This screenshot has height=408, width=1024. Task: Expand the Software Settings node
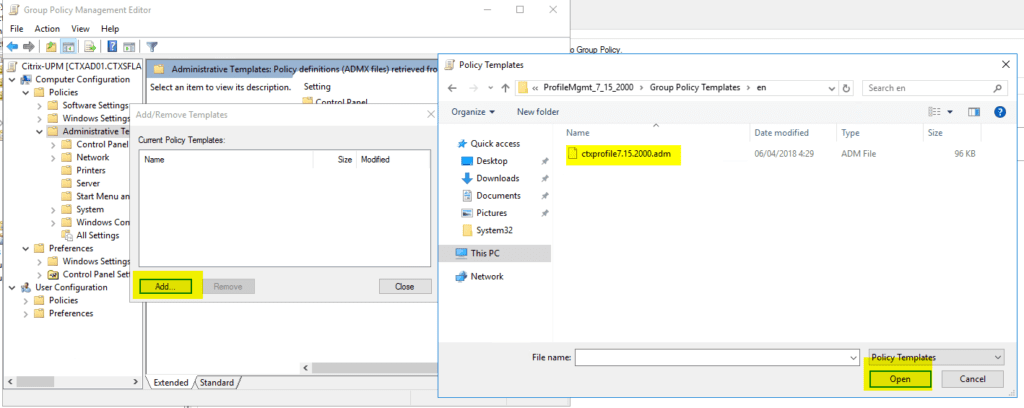(x=40, y=106)
